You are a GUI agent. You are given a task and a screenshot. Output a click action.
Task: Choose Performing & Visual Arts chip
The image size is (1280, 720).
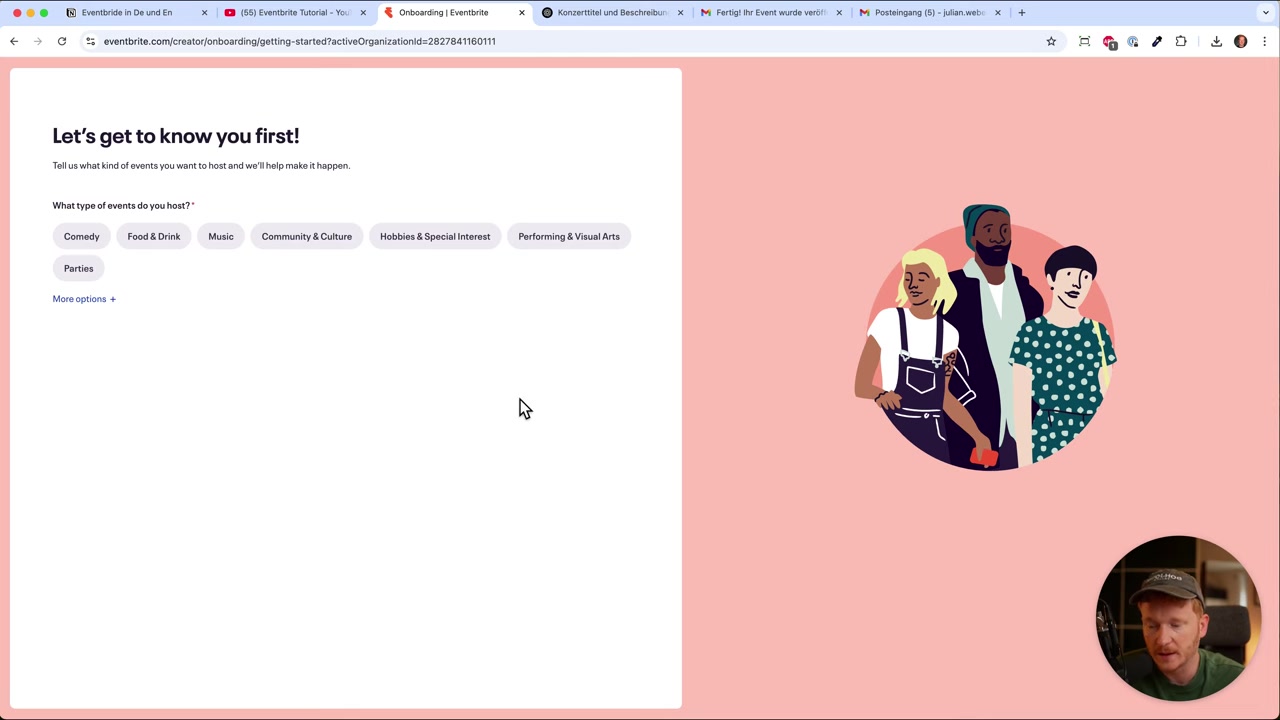pyautogui.click(x=569, y=237)
